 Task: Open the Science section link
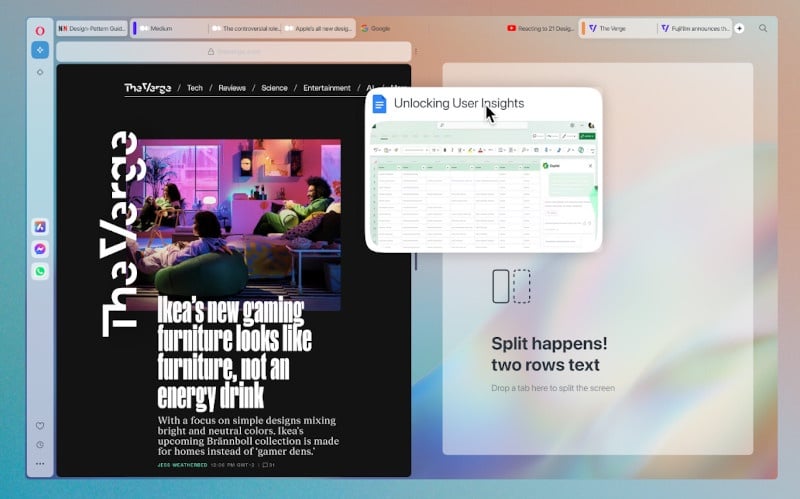point(274,88)
